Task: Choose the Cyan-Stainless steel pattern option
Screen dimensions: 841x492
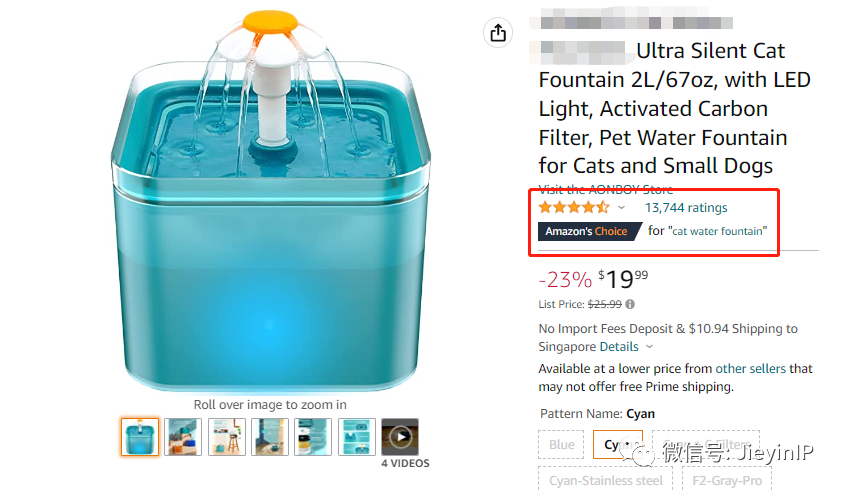Action: (x=606, y=480)
